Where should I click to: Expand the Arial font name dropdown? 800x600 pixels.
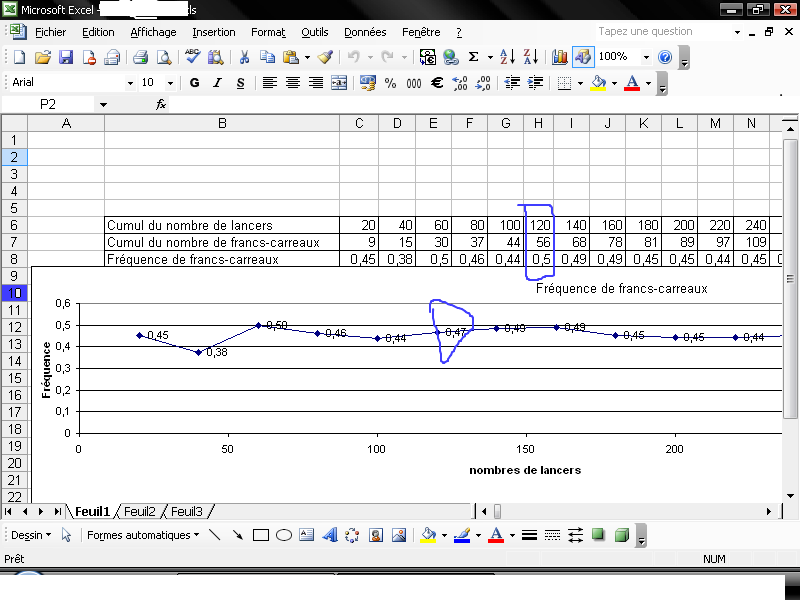coord(130,83)
